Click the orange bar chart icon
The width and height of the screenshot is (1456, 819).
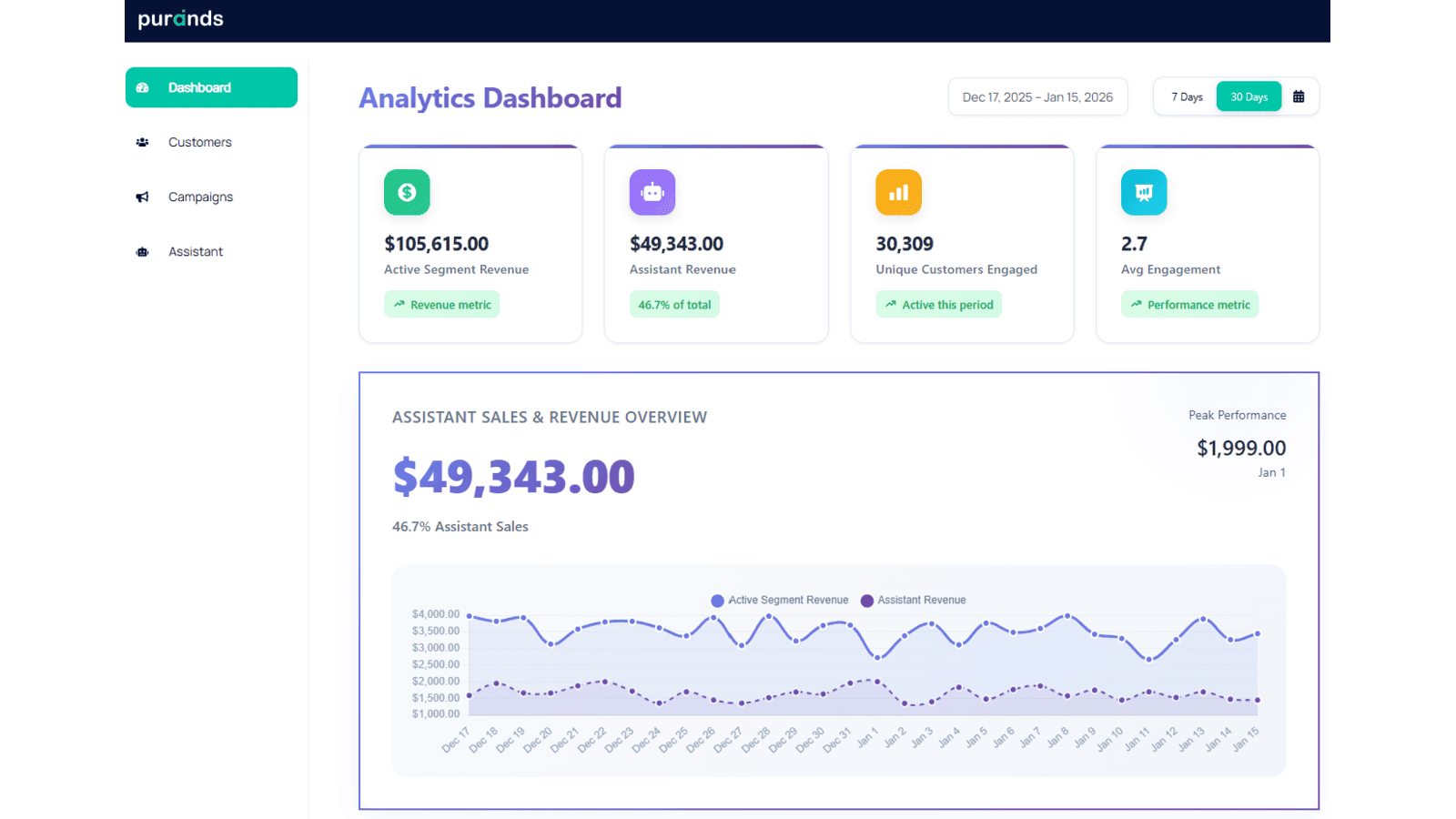click(898, 192)
